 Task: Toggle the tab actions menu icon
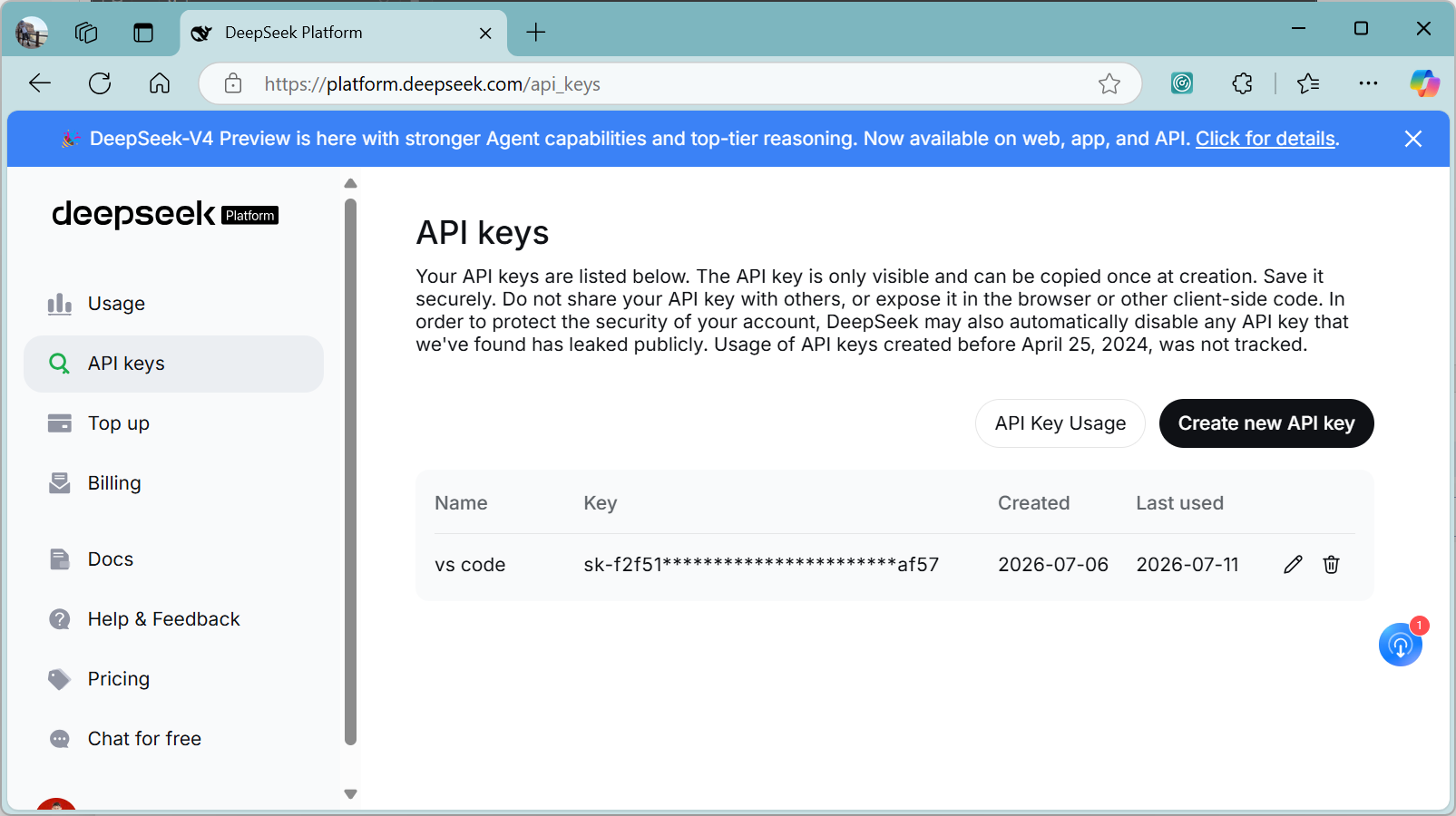click(143, 33)
